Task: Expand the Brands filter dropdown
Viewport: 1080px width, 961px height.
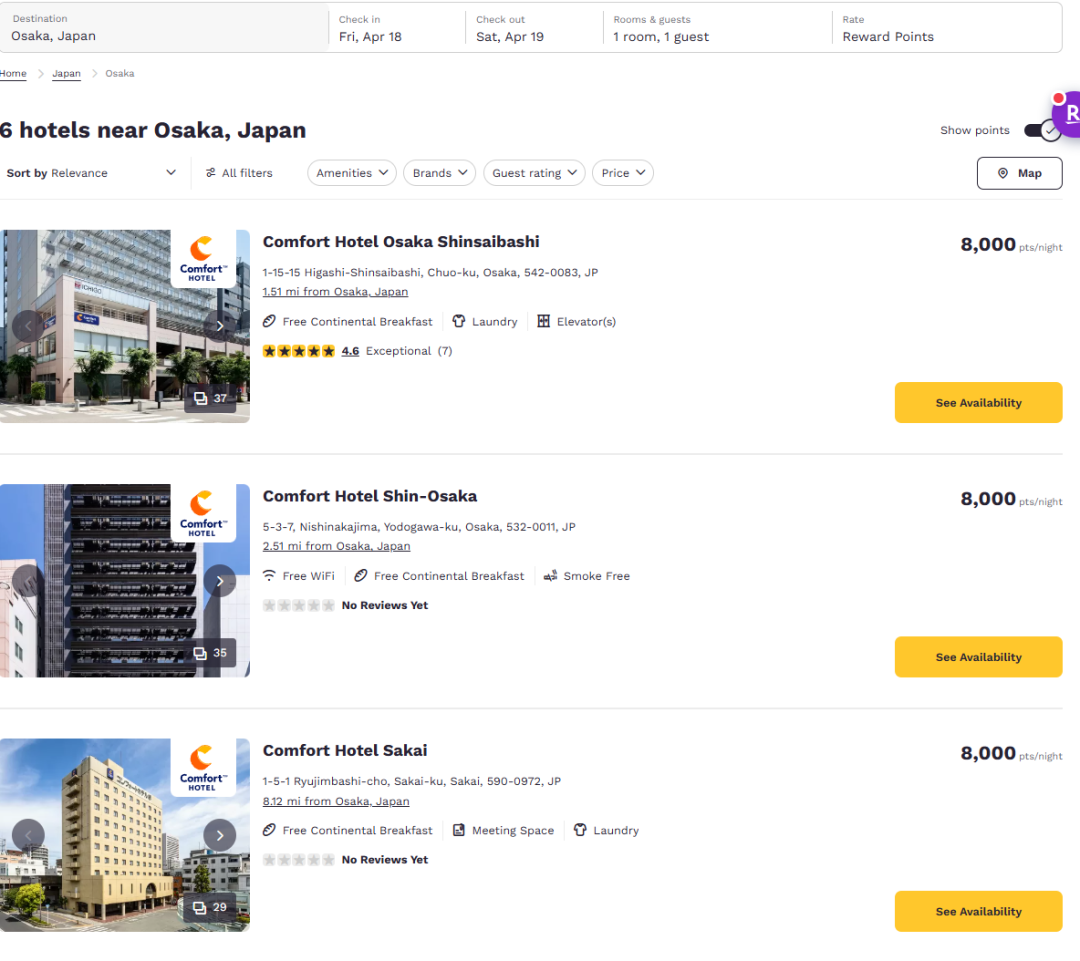Action: coord(440,173)
